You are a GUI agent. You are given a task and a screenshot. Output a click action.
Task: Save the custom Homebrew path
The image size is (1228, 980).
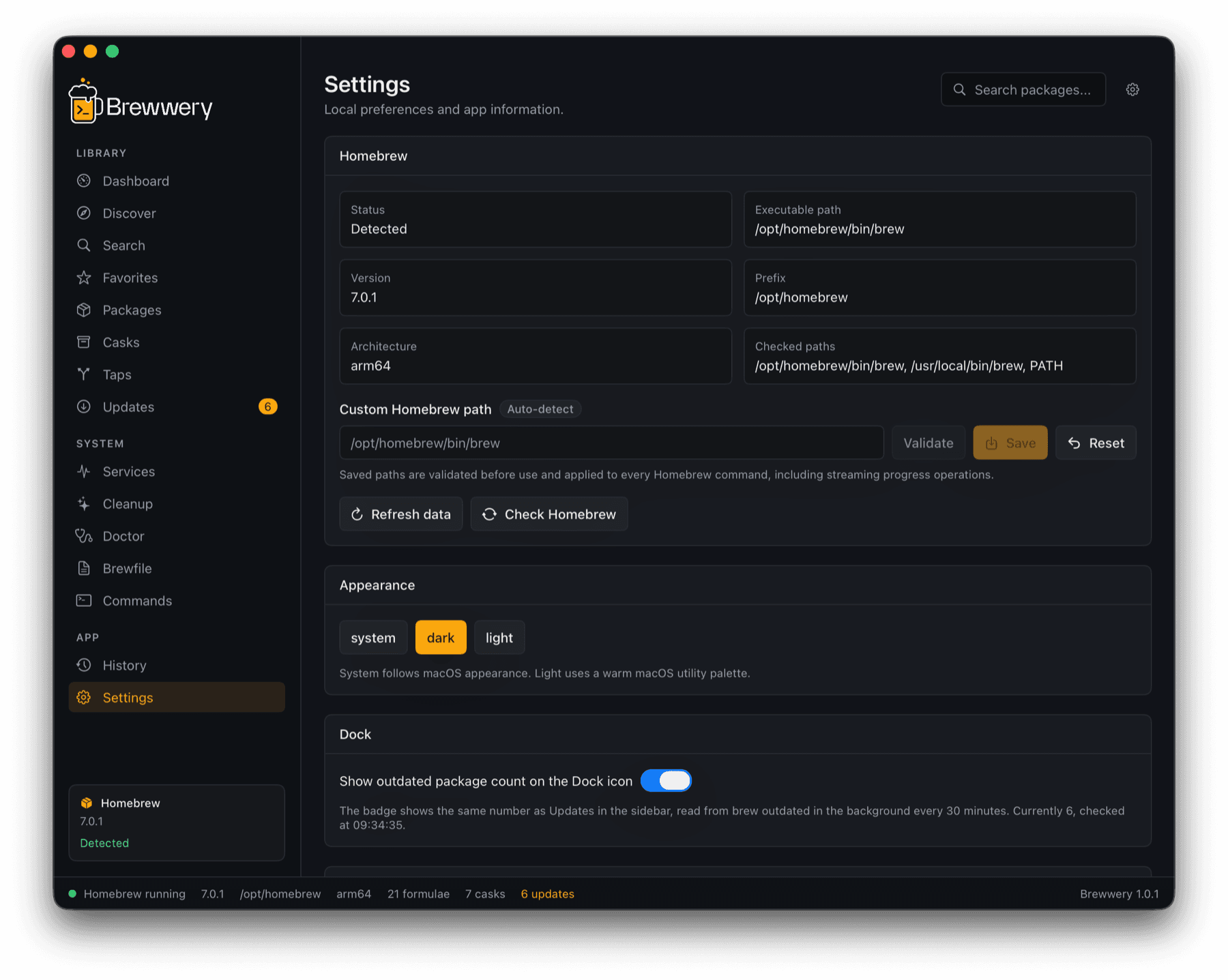click(x=1010, y=443)
